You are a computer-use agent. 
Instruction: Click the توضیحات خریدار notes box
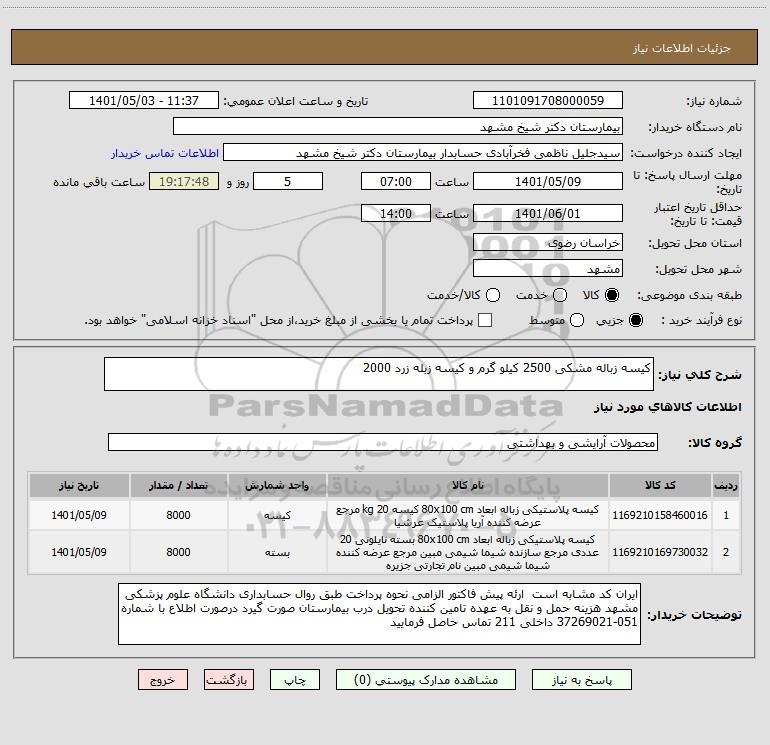379,614
